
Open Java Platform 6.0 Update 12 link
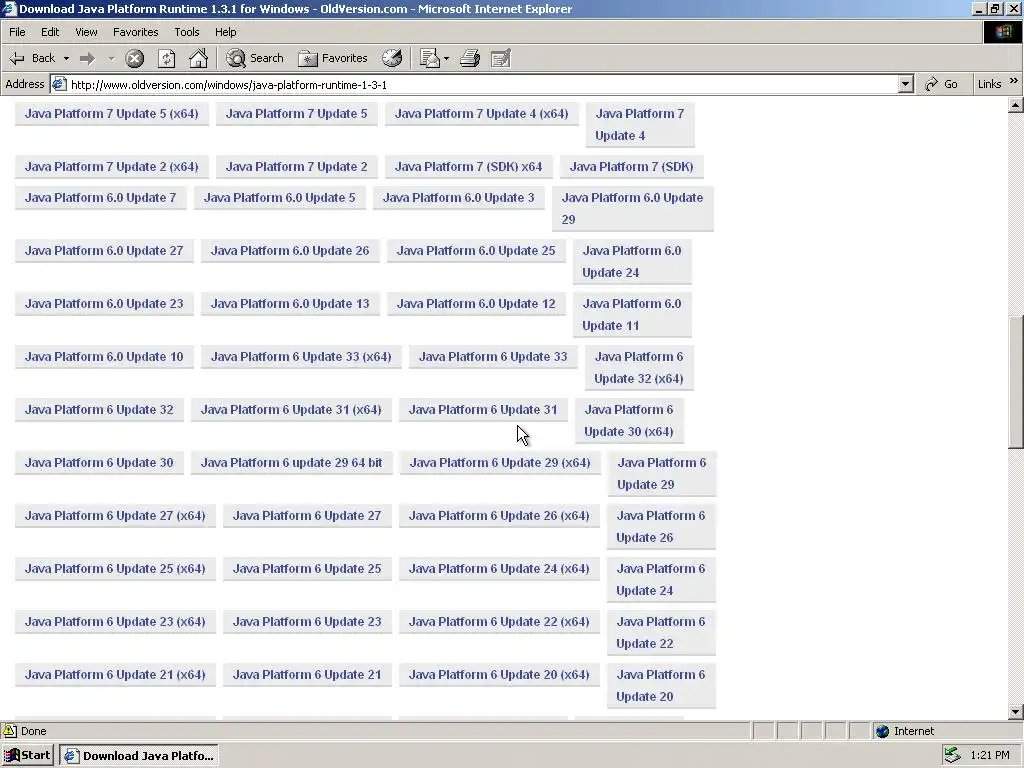(476, 304)
